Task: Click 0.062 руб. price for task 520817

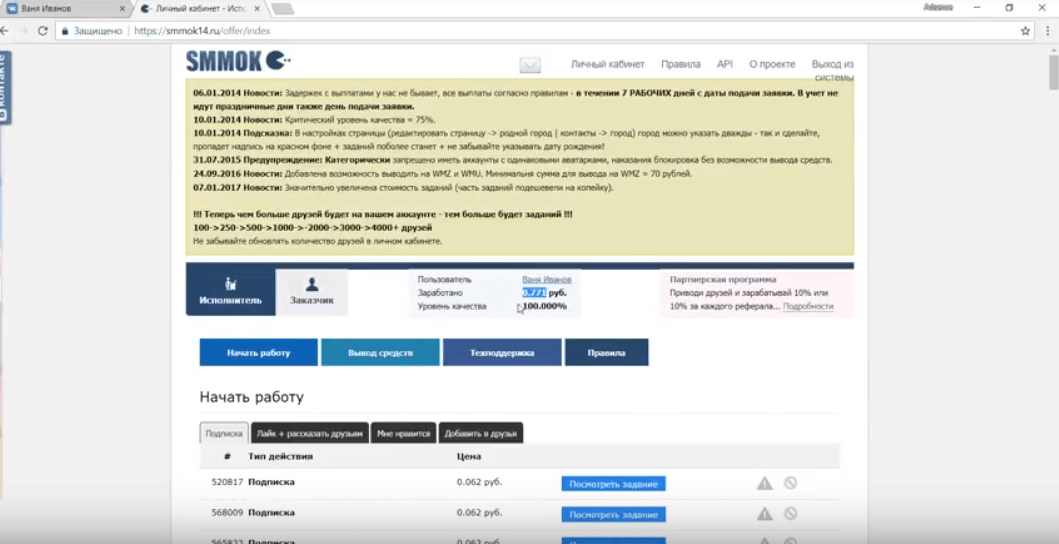Action: pos(479,483)
